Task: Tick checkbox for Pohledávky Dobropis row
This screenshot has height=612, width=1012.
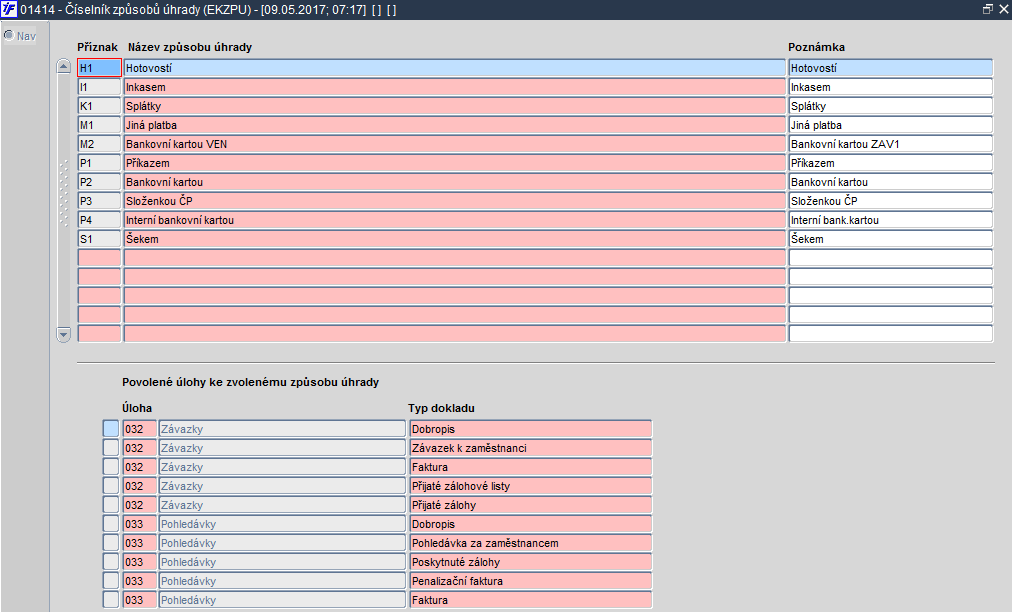Action: pyautogui.click(x=111, y=524)
